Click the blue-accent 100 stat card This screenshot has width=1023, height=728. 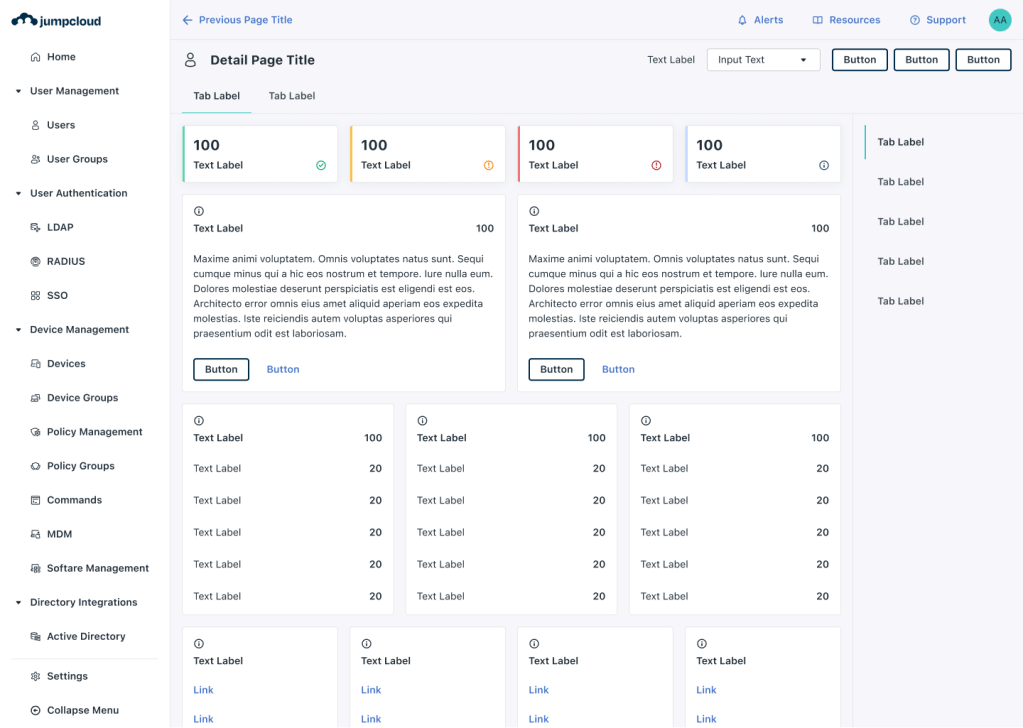763,154
